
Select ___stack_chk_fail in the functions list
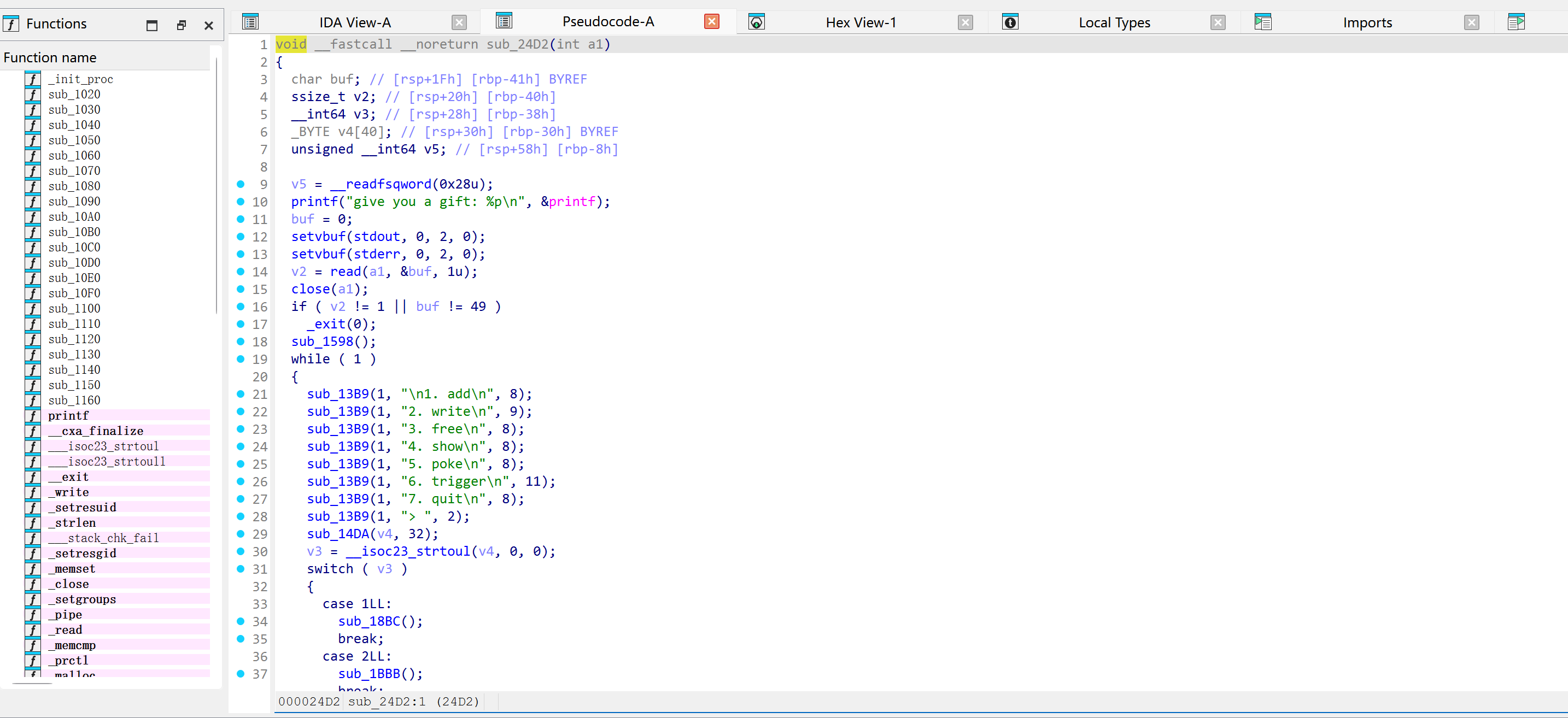pyautogui.click(x=103, y=538)
